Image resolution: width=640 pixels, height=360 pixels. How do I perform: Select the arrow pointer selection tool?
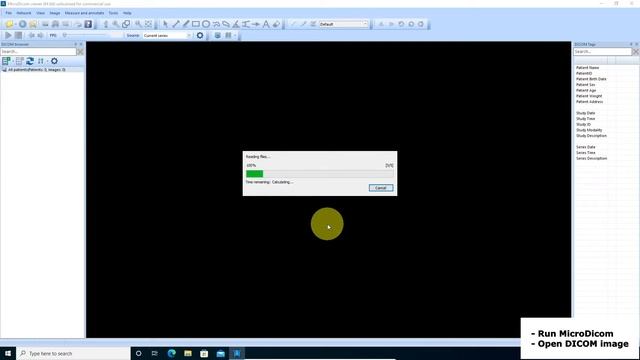[165, 24]
